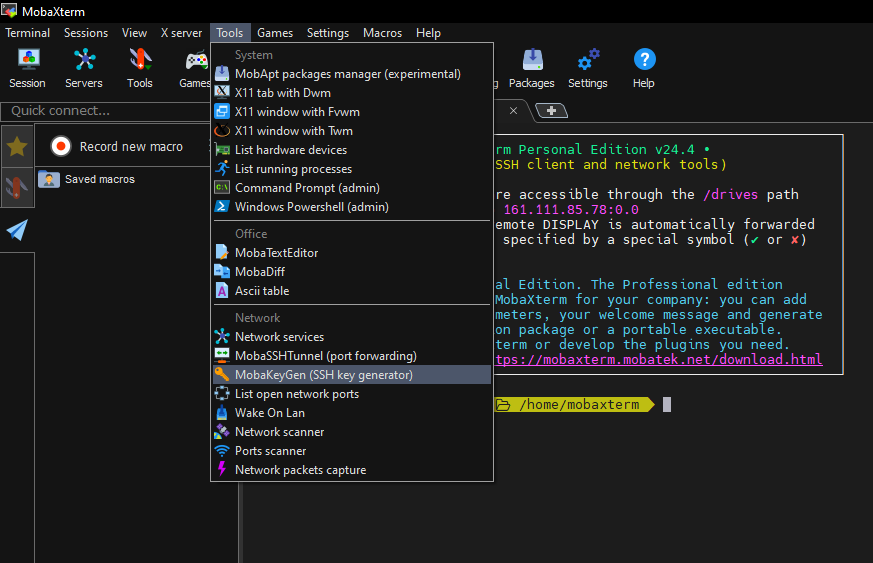Open Windows Powershell (admin)
Screen dimensions: 873x563
352,207
